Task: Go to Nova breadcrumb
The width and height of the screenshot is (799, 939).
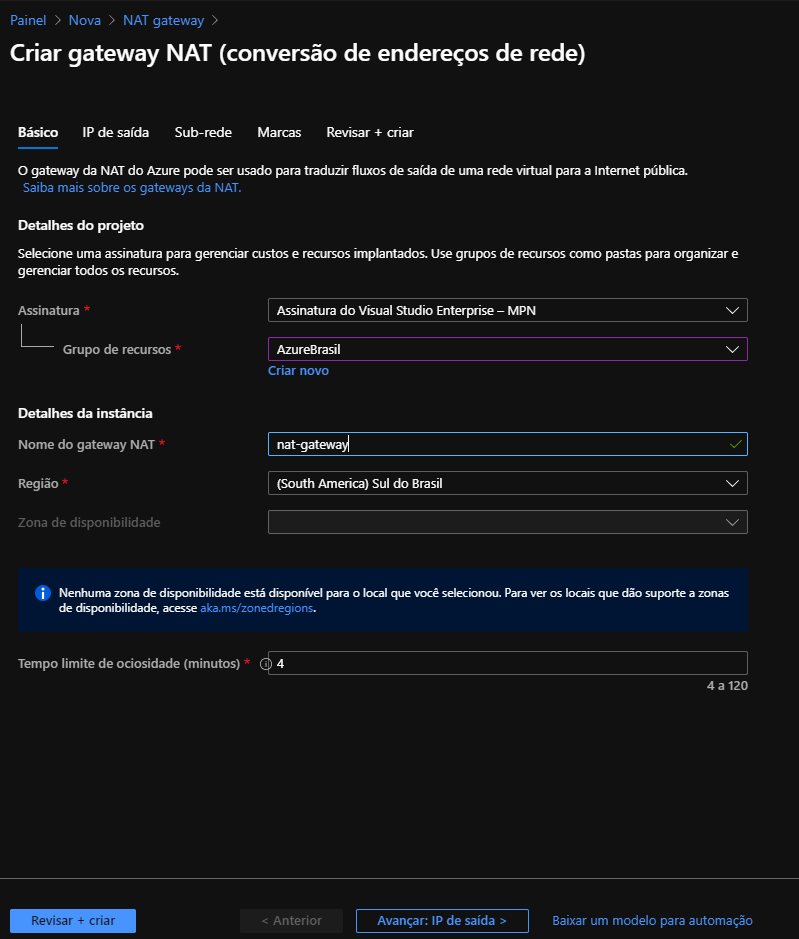Action: click(x=84, y=20)
